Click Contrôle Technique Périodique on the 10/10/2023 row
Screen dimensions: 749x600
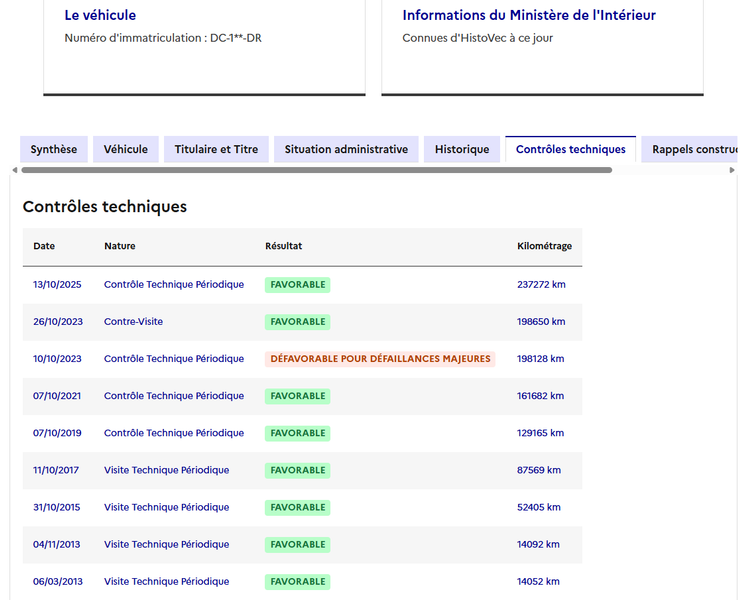point(174,359)
